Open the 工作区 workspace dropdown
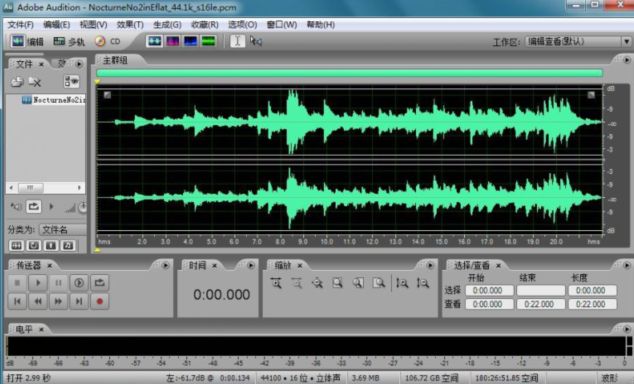The image size is (634, 384). [578, 41]
